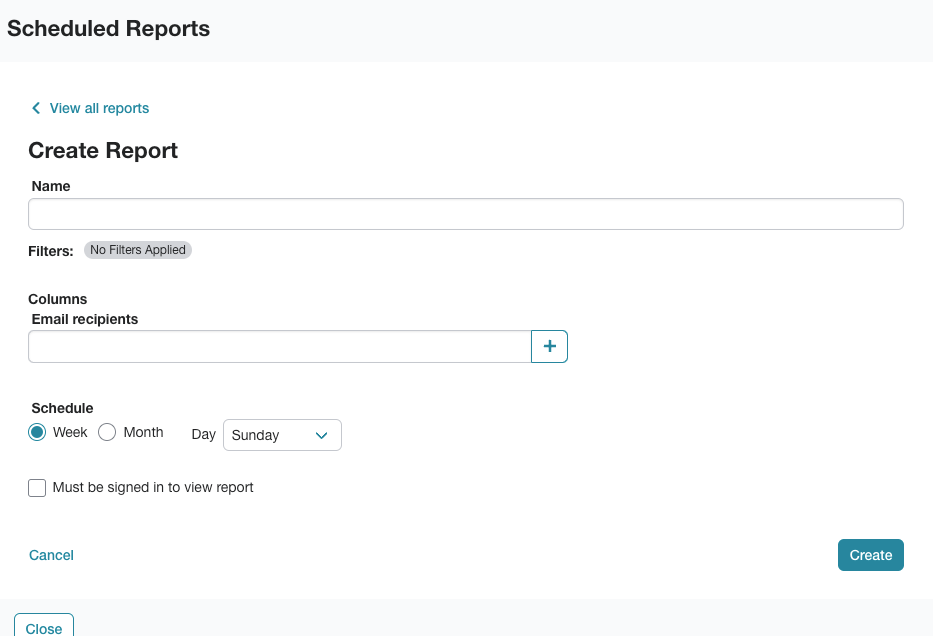
Task: Add recipient with the plus icon button
Action: (549, 346)
